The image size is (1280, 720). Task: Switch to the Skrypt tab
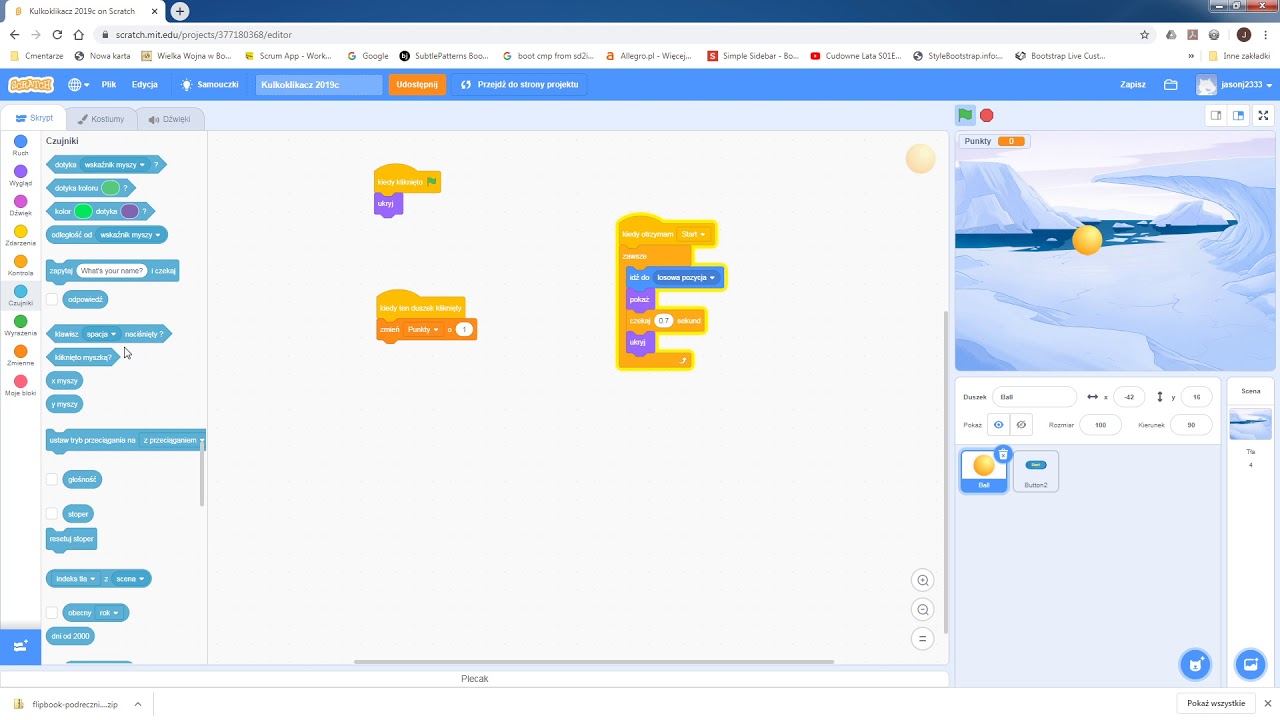[35, 118]
